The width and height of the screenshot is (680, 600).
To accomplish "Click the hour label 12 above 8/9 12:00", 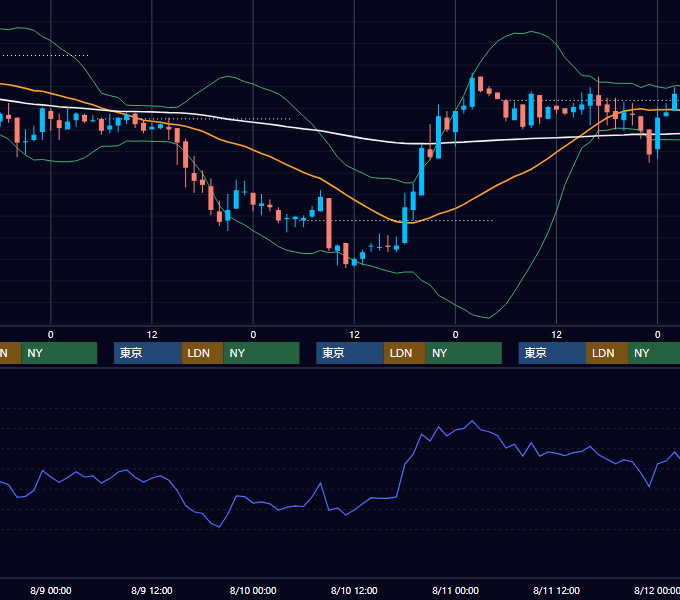I will 152,335.
